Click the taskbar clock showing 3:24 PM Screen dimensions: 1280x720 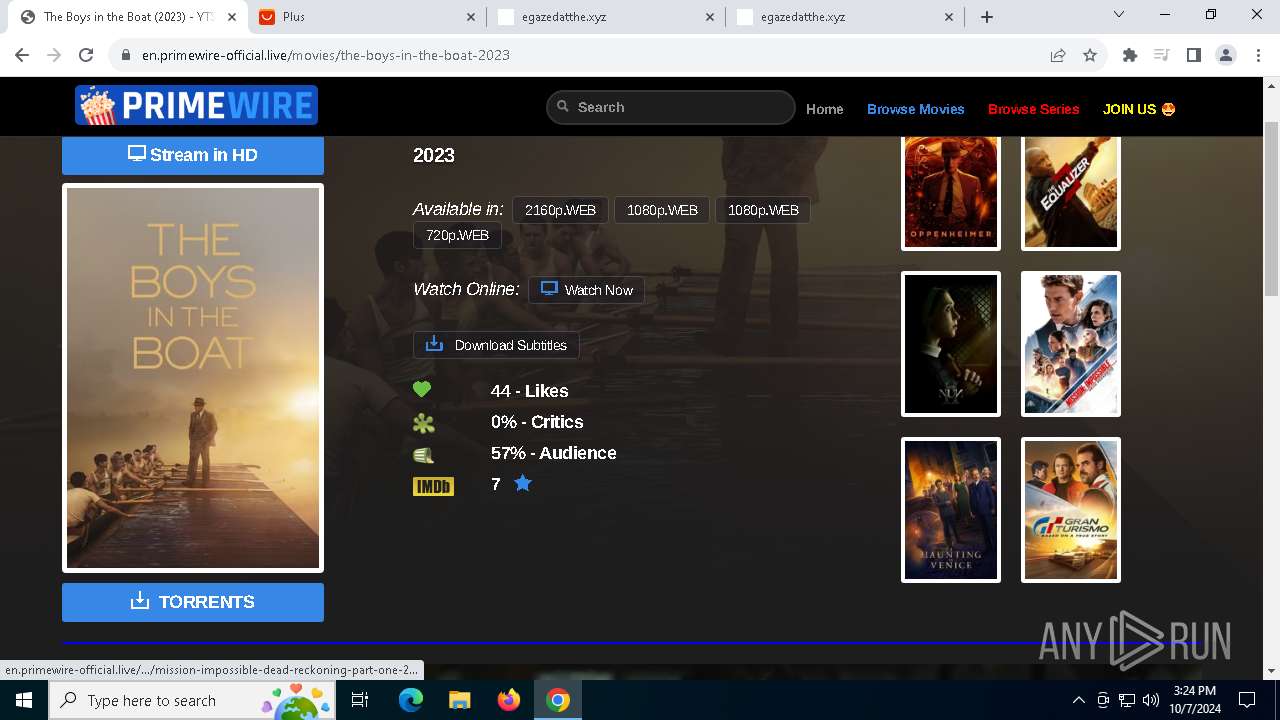[1194, 700]
